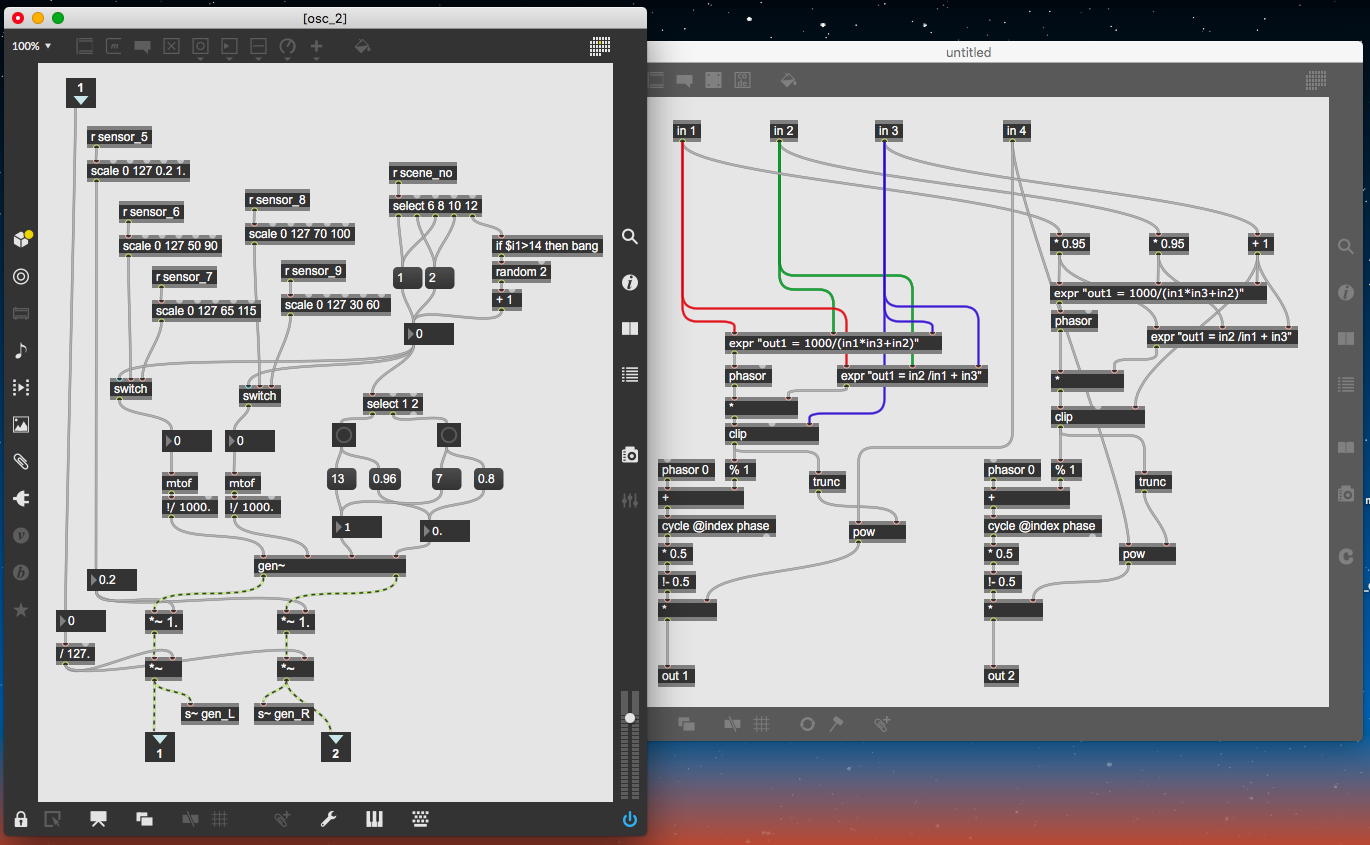Image resolution: width=1370 pixels, height=845 pixels.
Task: Adjust the audio volume slider knob
Action: click(630, 718)
